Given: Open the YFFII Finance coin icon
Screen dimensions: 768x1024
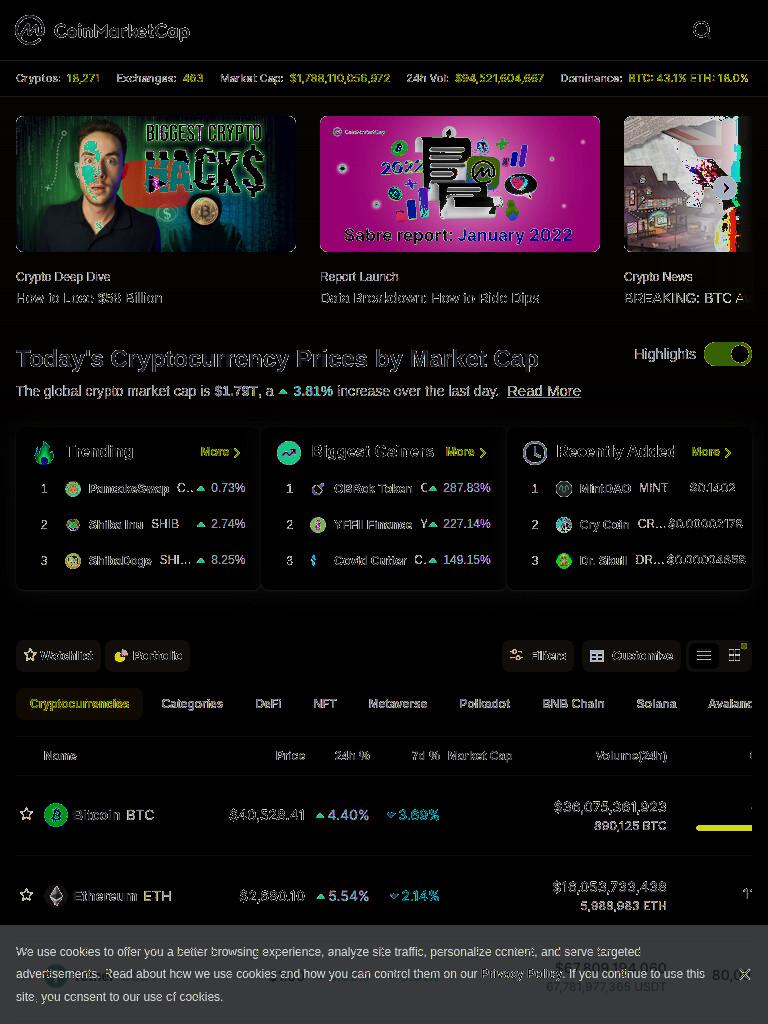Looking at the screenshot, I should point(318,524).
